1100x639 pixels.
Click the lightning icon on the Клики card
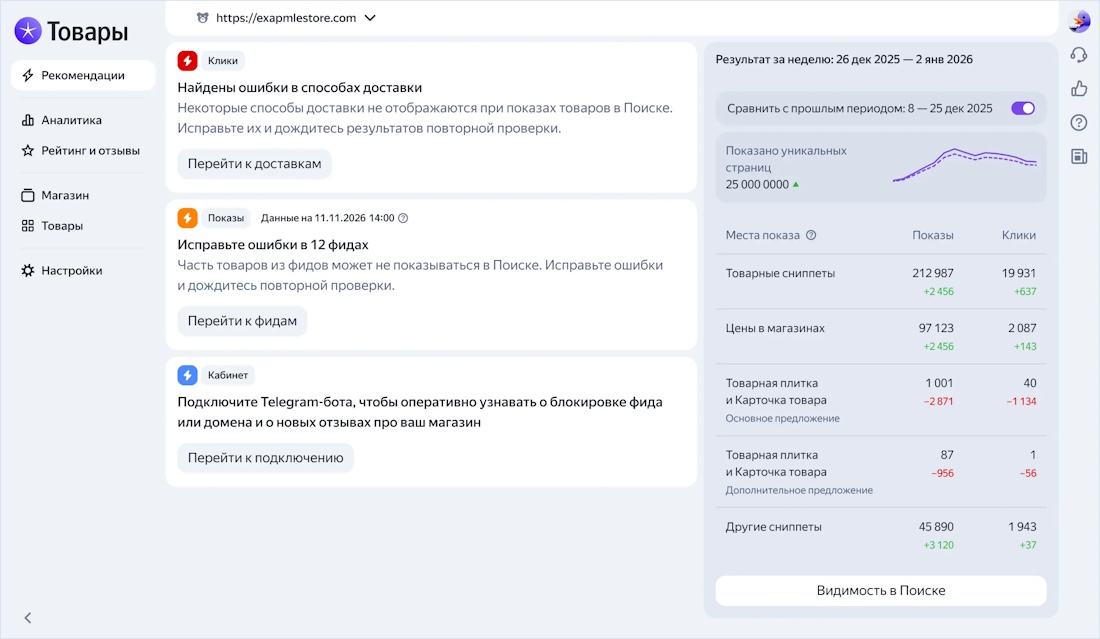pos(188,60)
